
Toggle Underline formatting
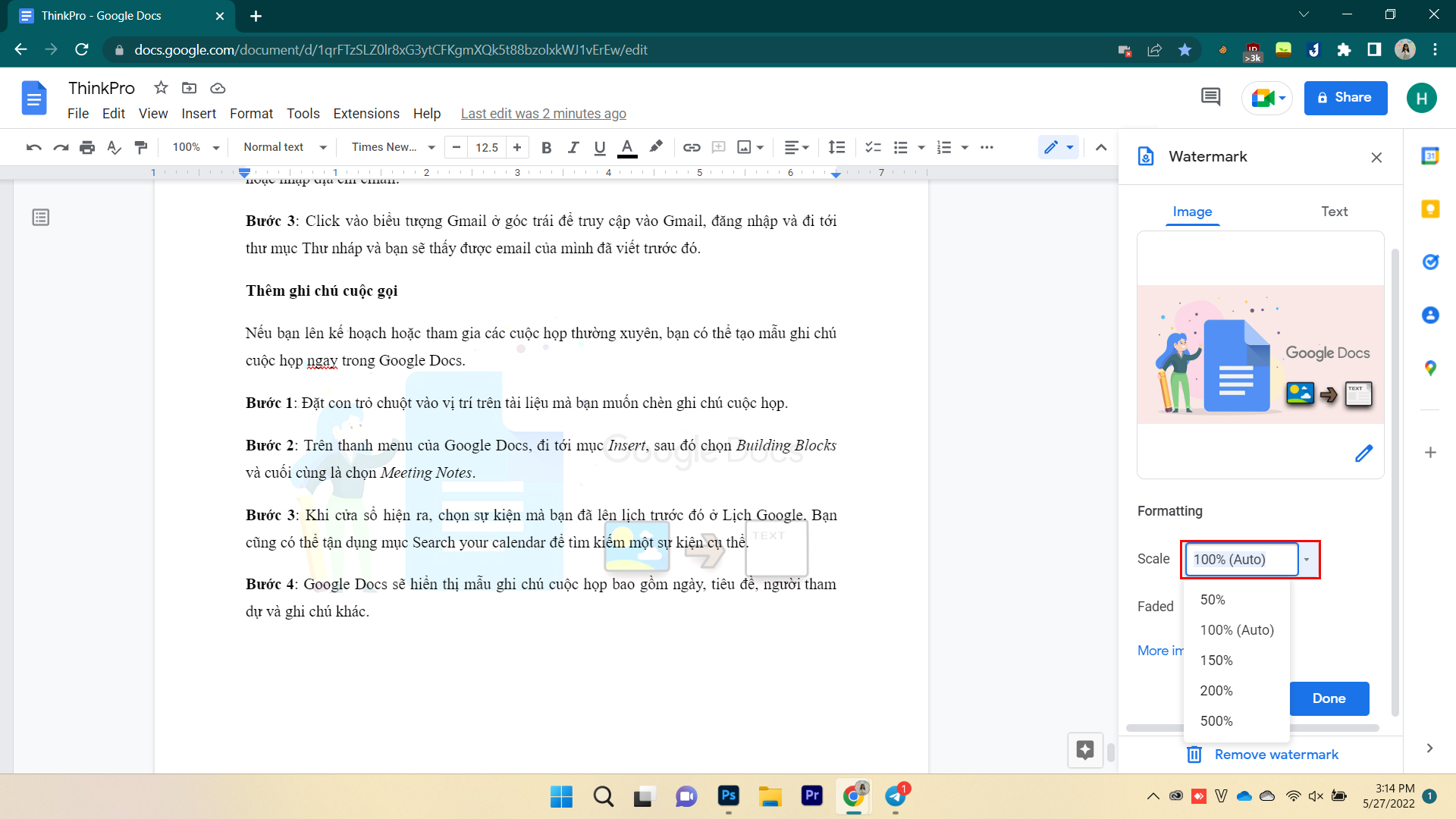(x=600, y=147)
